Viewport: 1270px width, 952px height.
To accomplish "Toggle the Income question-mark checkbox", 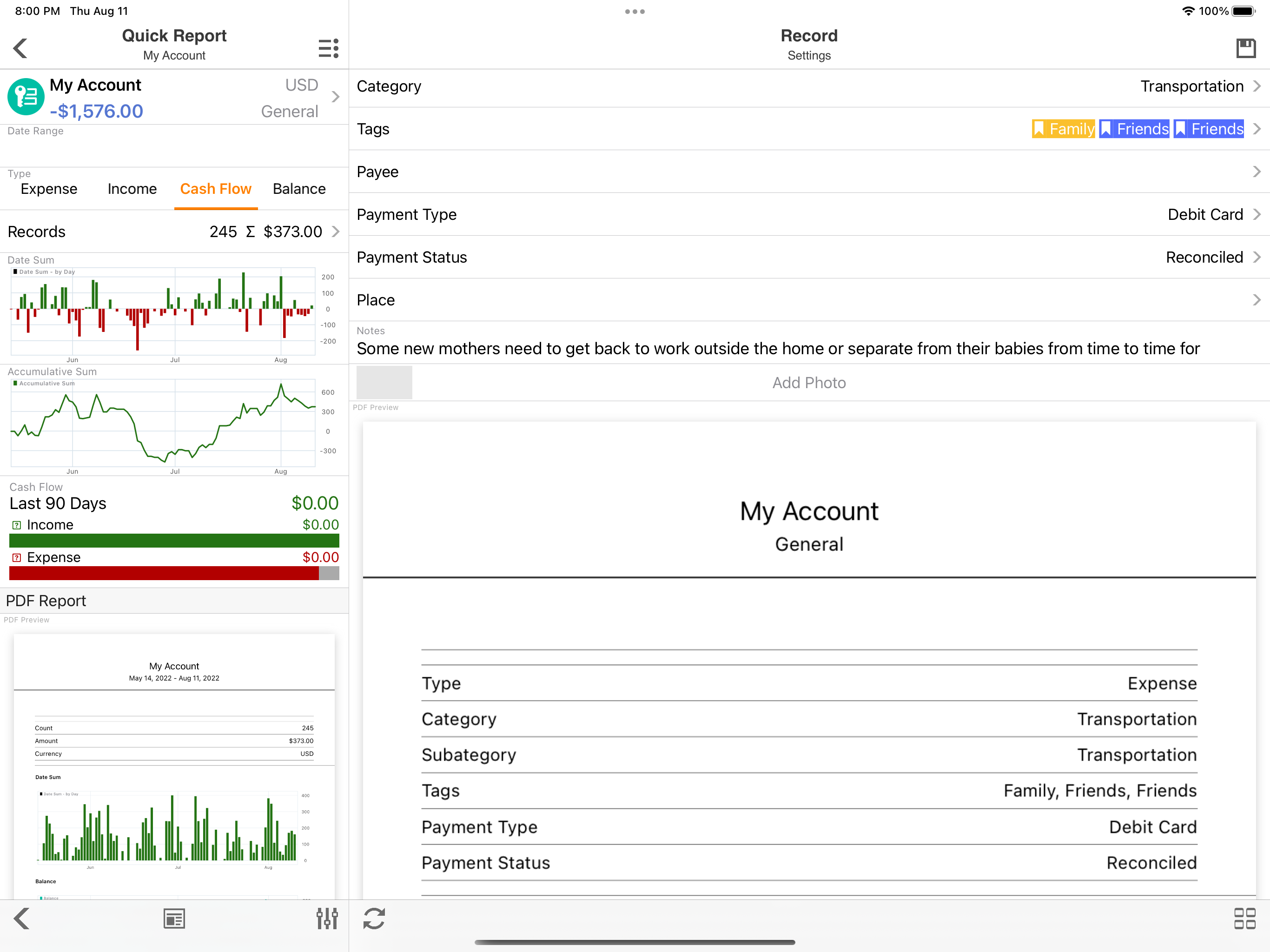I will 17,525.
